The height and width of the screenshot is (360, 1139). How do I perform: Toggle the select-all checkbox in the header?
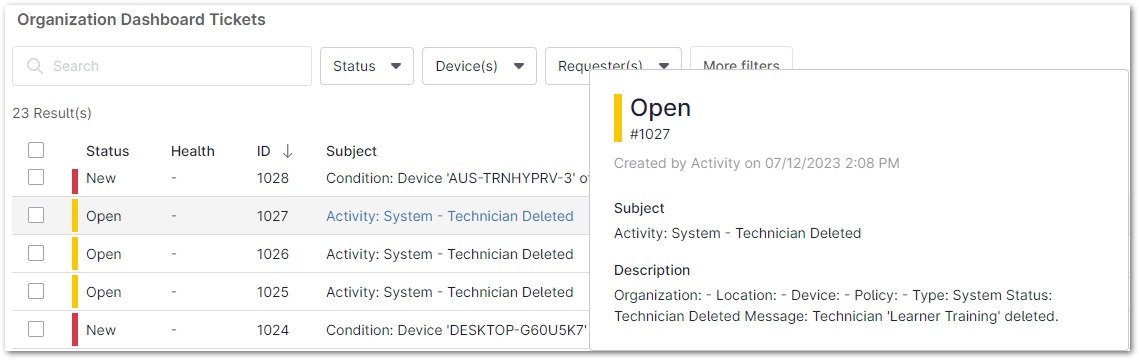pyautogui.click(x=36, y=150)
